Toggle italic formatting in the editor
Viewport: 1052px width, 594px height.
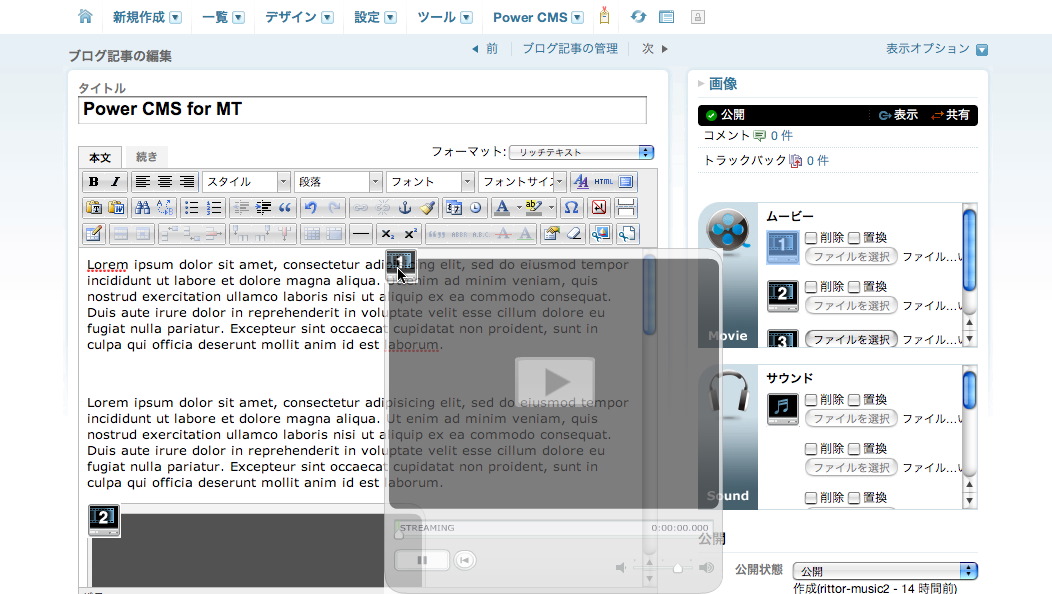(115, 182)
